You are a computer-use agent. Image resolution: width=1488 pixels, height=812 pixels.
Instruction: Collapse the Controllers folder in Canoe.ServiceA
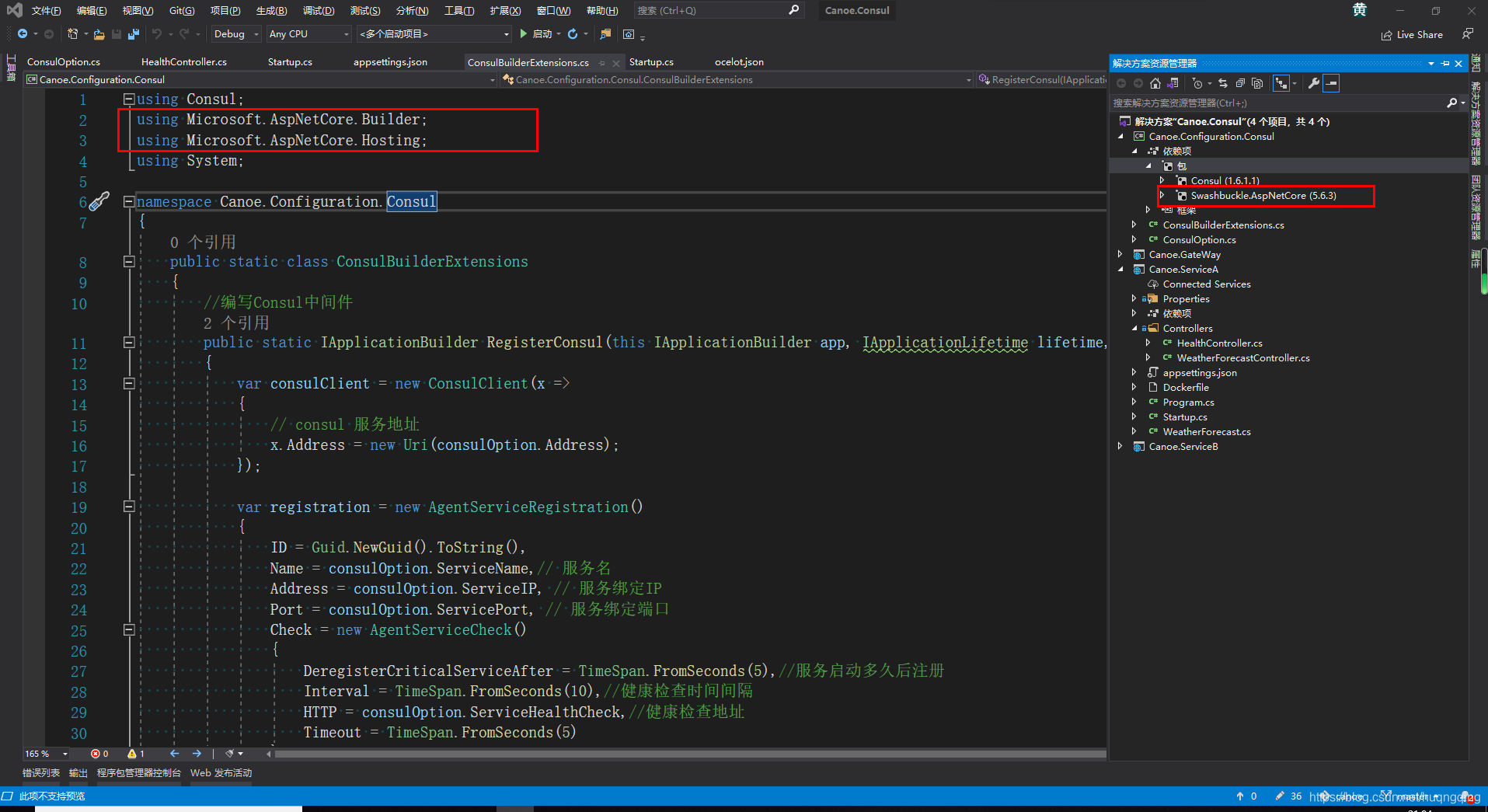[x=1134, y=328]
